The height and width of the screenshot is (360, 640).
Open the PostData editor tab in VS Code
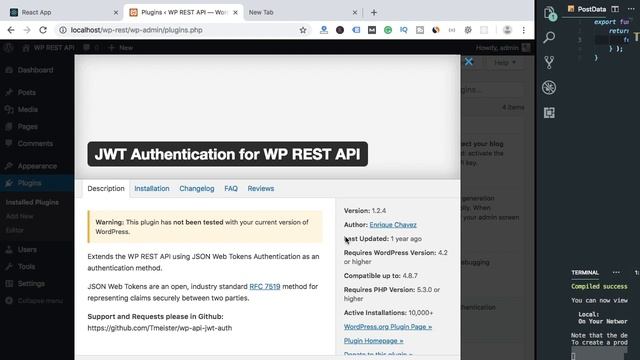point(587,9)
